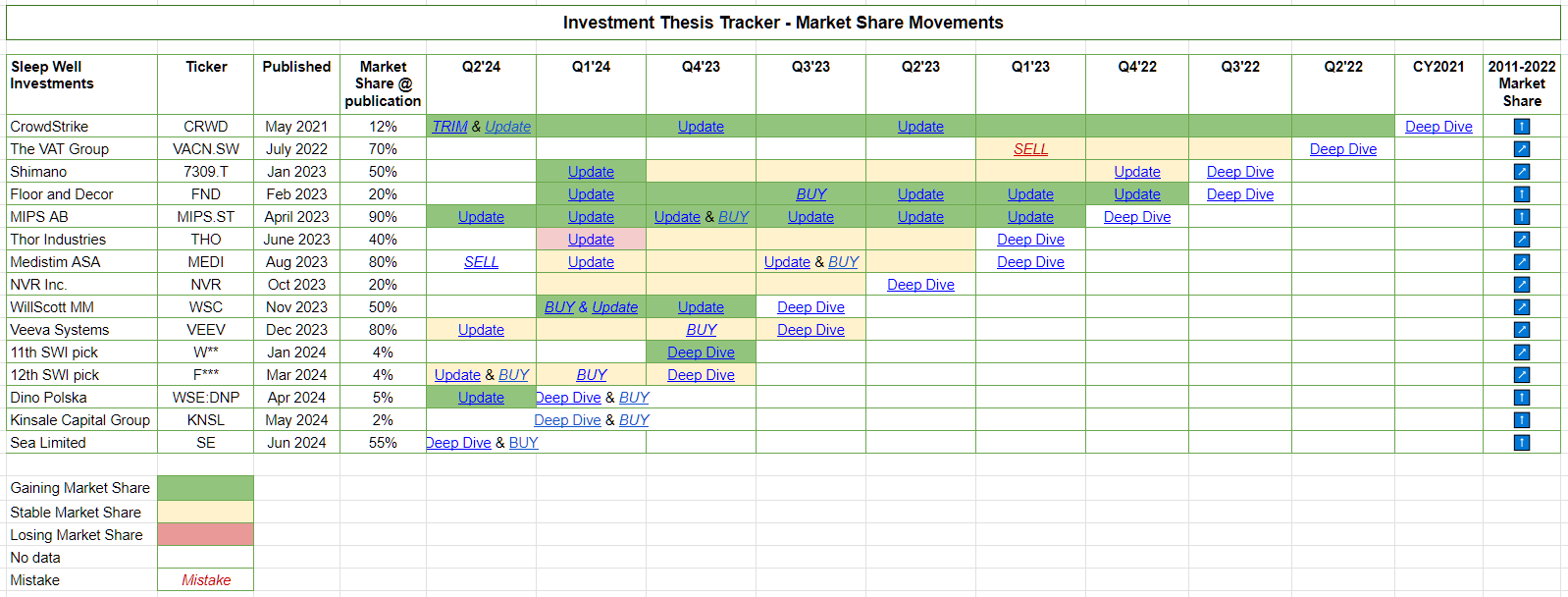Open the WillScott MM Deep Dive link

(810, 307)
